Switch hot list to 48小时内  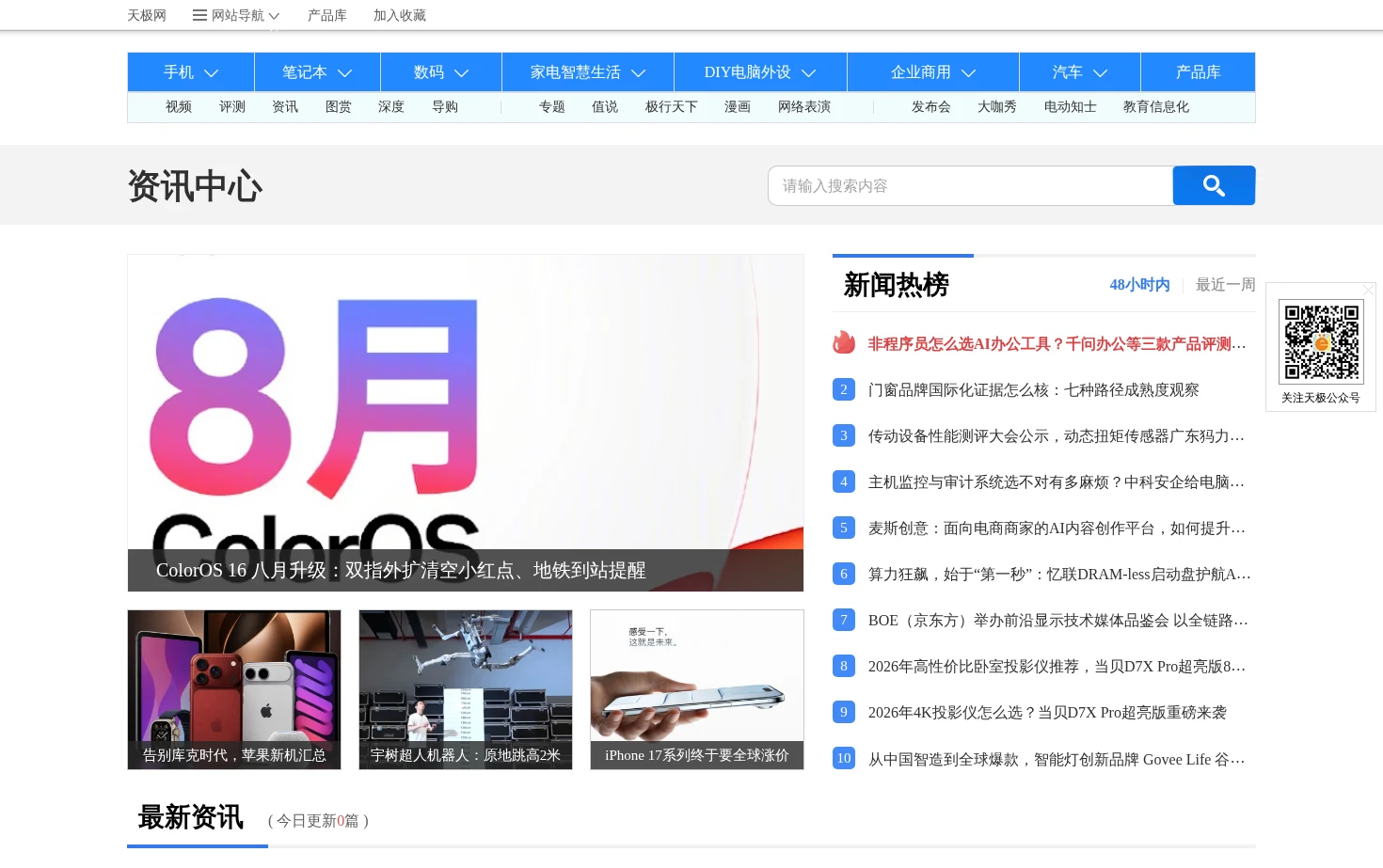click(1139, 285)
